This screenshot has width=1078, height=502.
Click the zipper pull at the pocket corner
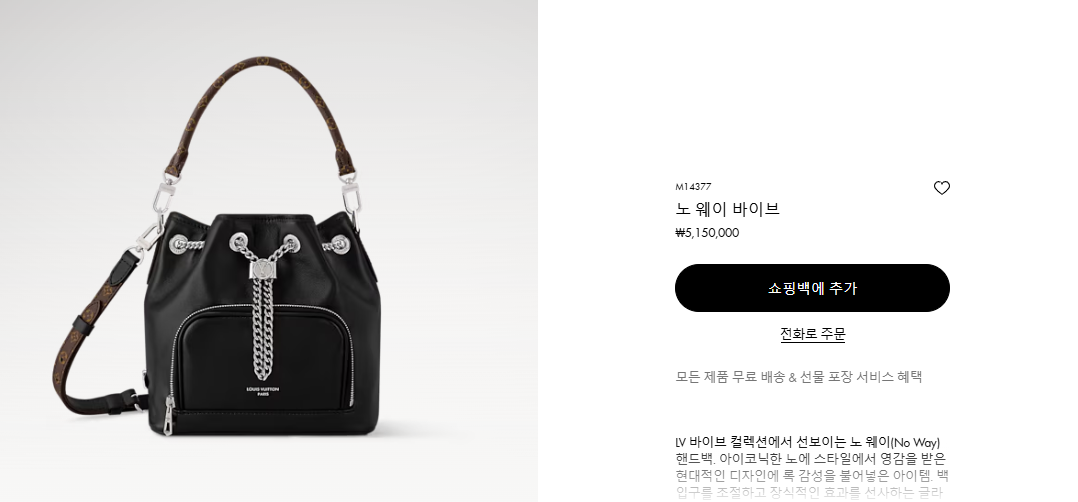[x=168, y=408]
